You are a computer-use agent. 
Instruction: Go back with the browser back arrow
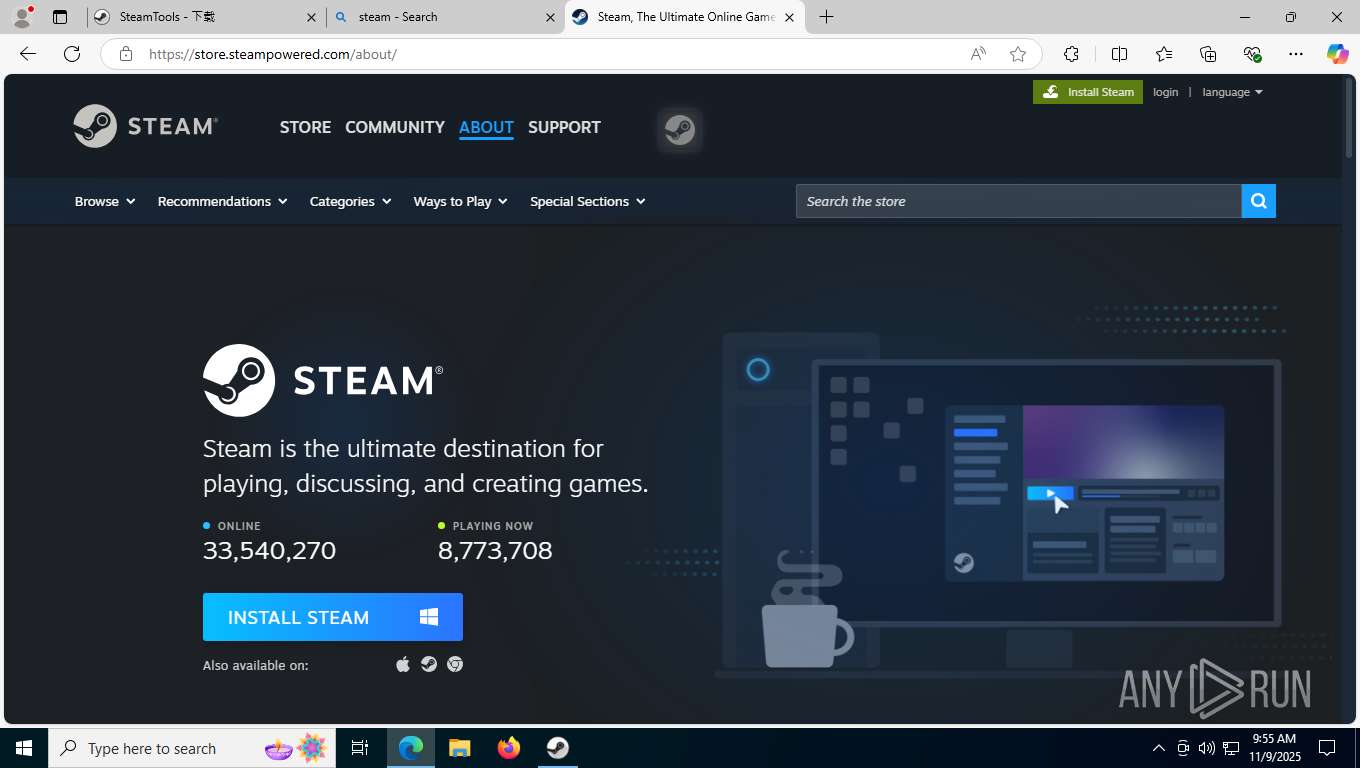(28, 54)
